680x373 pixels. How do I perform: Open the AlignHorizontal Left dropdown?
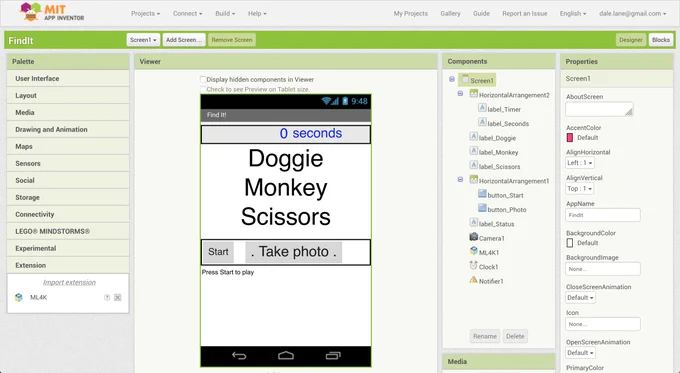tap(580, 163)
